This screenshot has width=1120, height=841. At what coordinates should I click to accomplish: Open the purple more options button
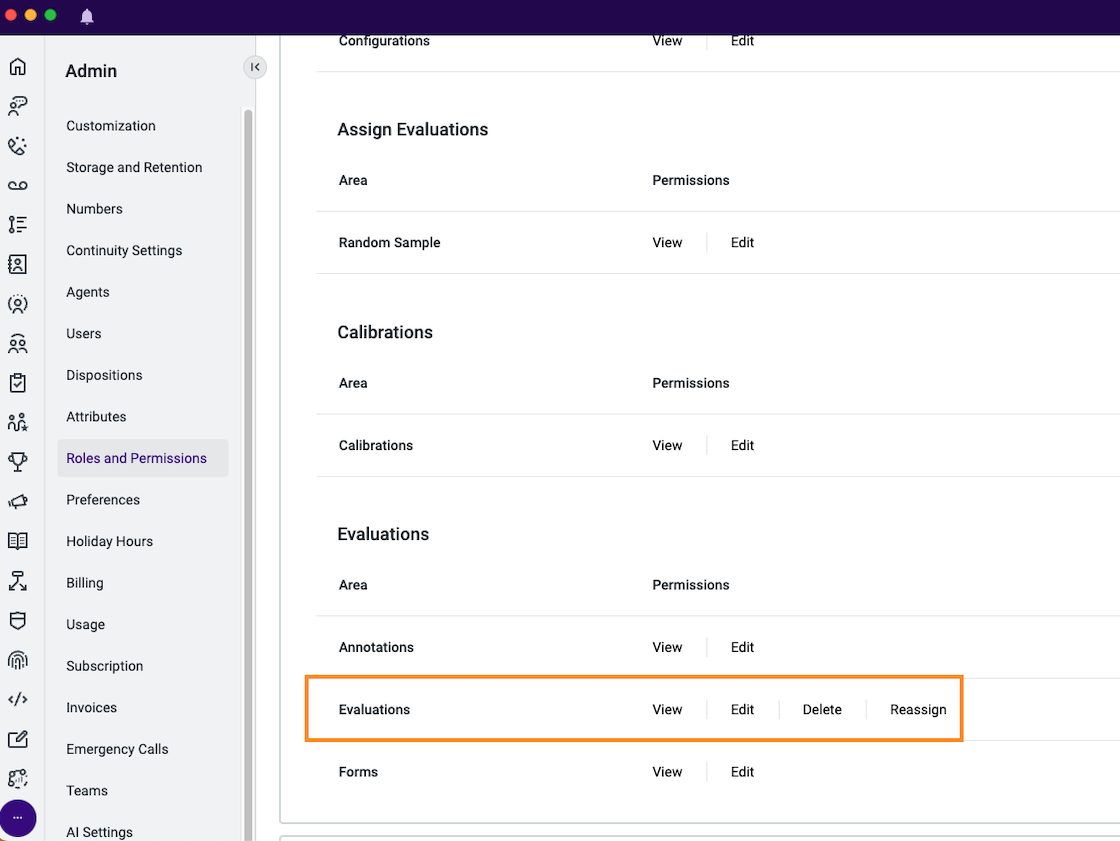(18, 817)
